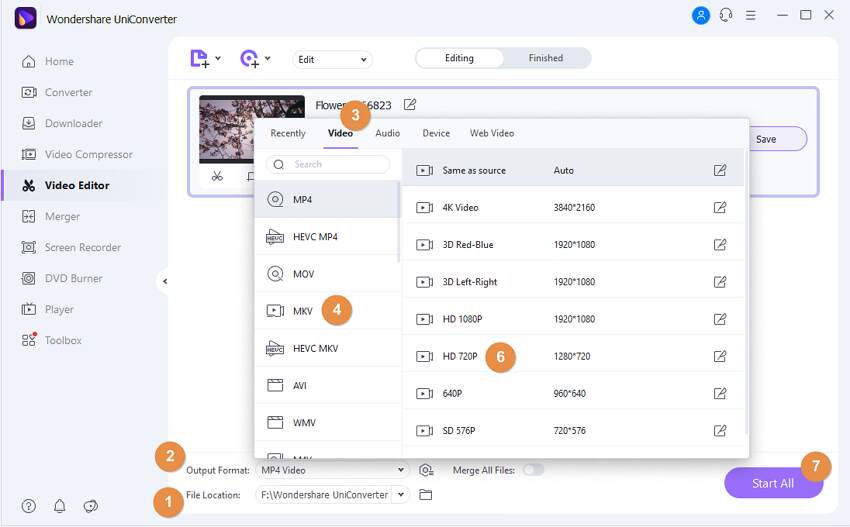Choose 4K Video resolution preset
850x527 pixels.
[573, 208]
